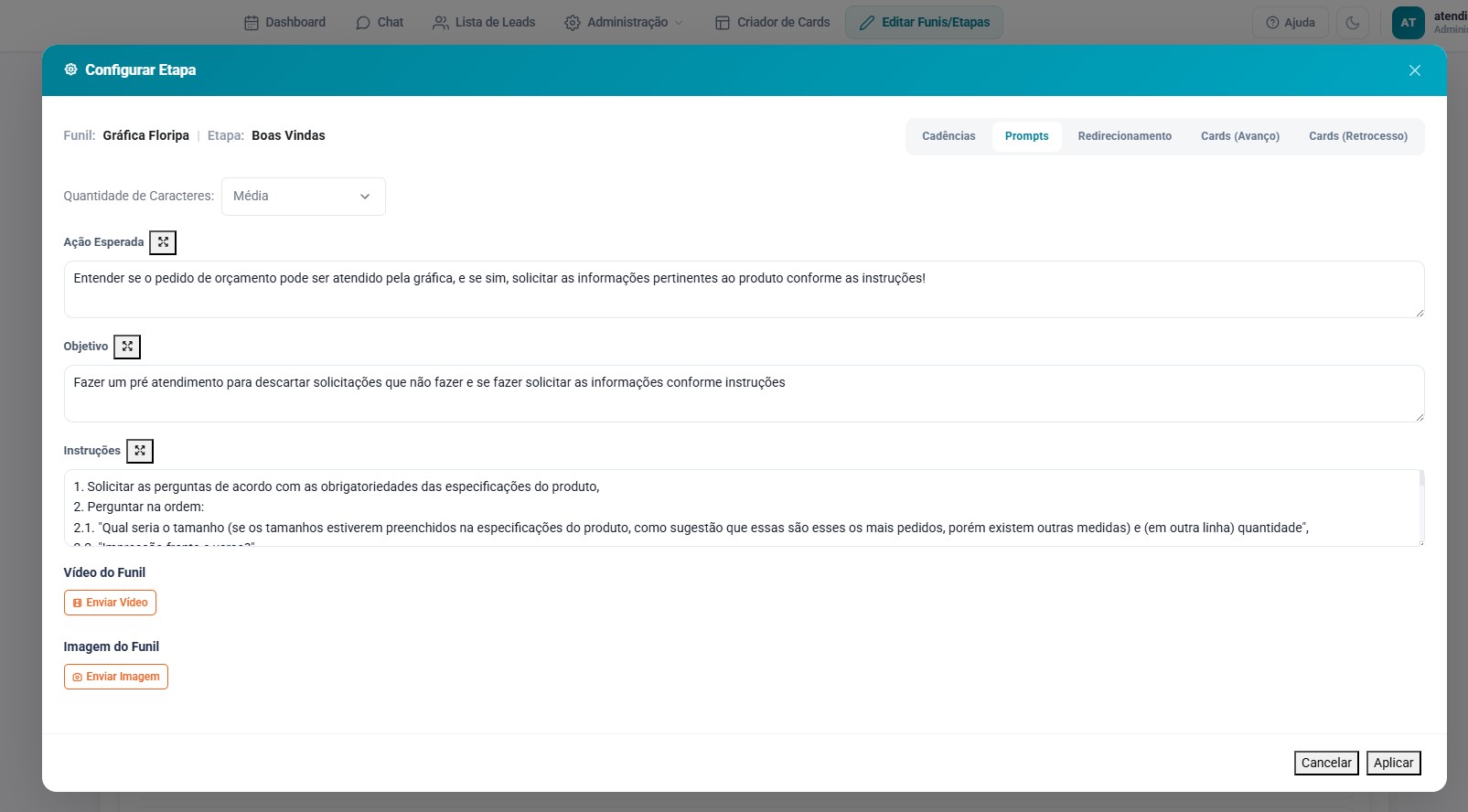Go to Lista de Leads menu
The height and width of the screenshot is (812, 1468).
[484, 23]
